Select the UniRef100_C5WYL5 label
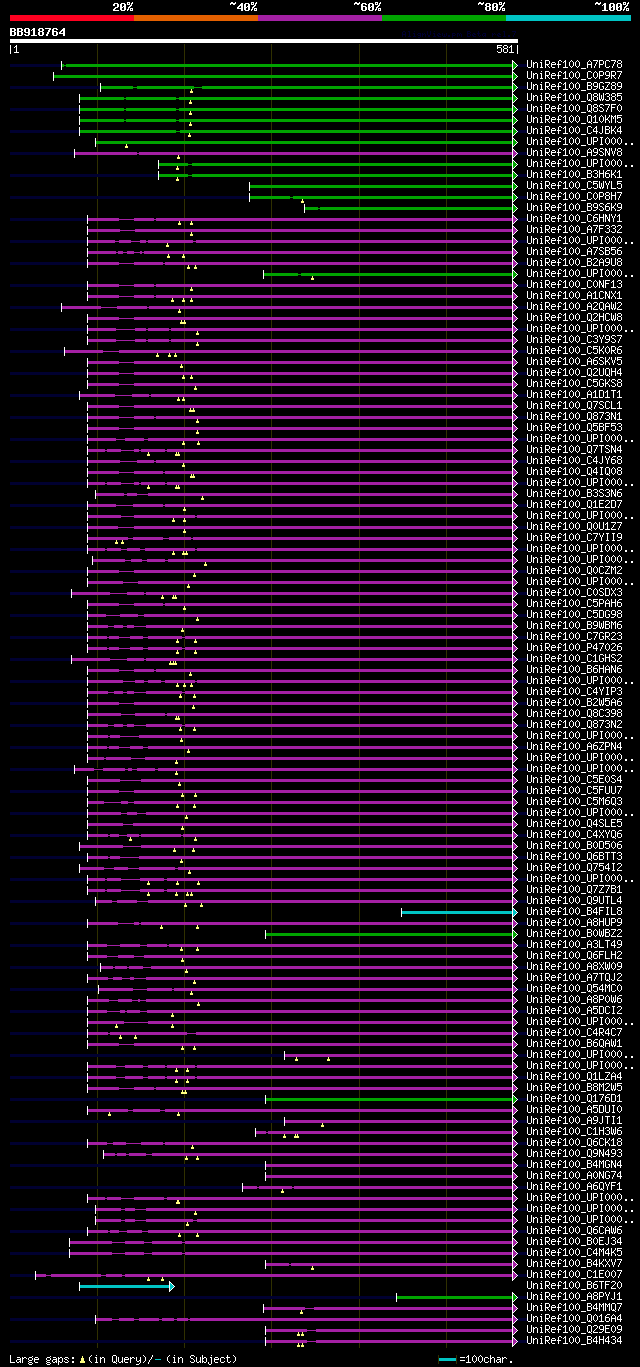This screenshot has height=1367, width=640. (x=574, y=185)
